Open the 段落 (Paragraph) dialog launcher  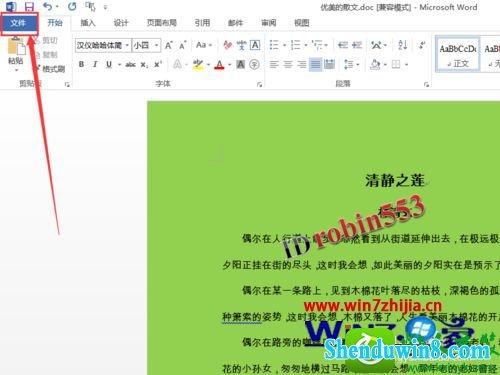(x=426, y=85)
